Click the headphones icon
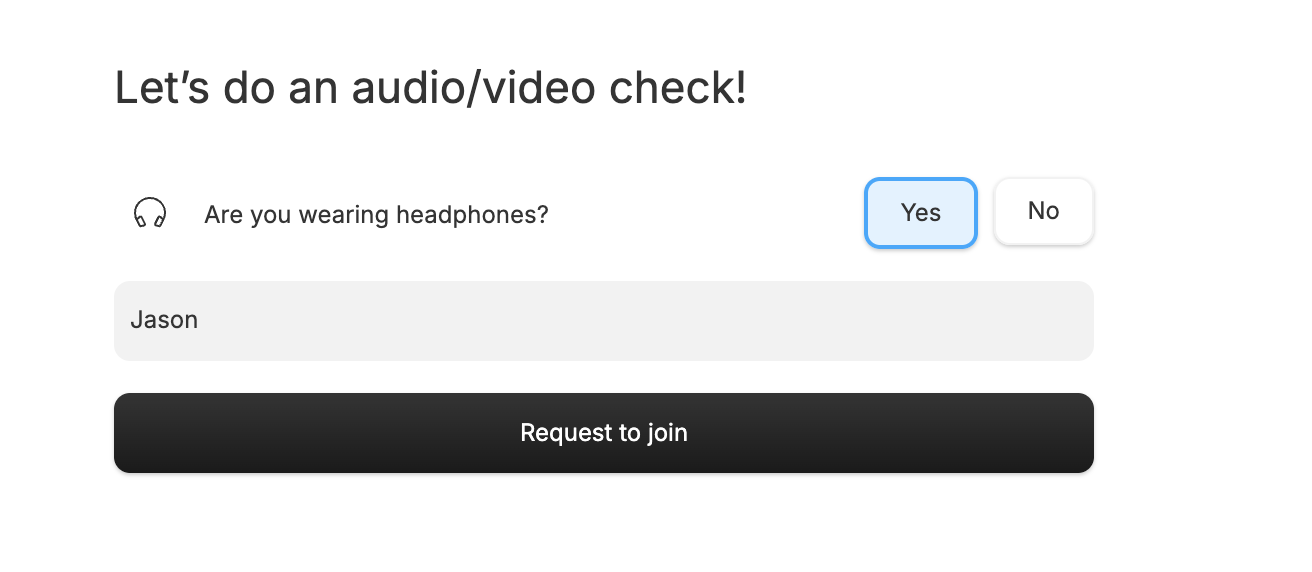The height and width of the screenshot is (572, 1312). [x=150, y=213]
